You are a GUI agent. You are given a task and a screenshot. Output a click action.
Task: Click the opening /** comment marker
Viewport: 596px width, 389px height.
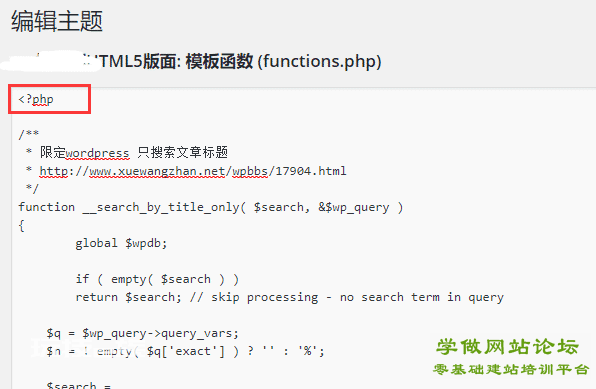(x=29, y=134)
